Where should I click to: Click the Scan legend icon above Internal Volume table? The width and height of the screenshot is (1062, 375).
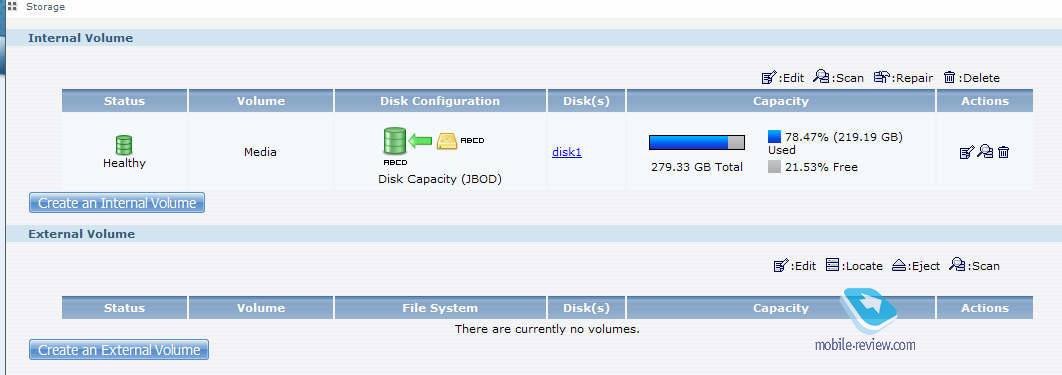[822, 77]
